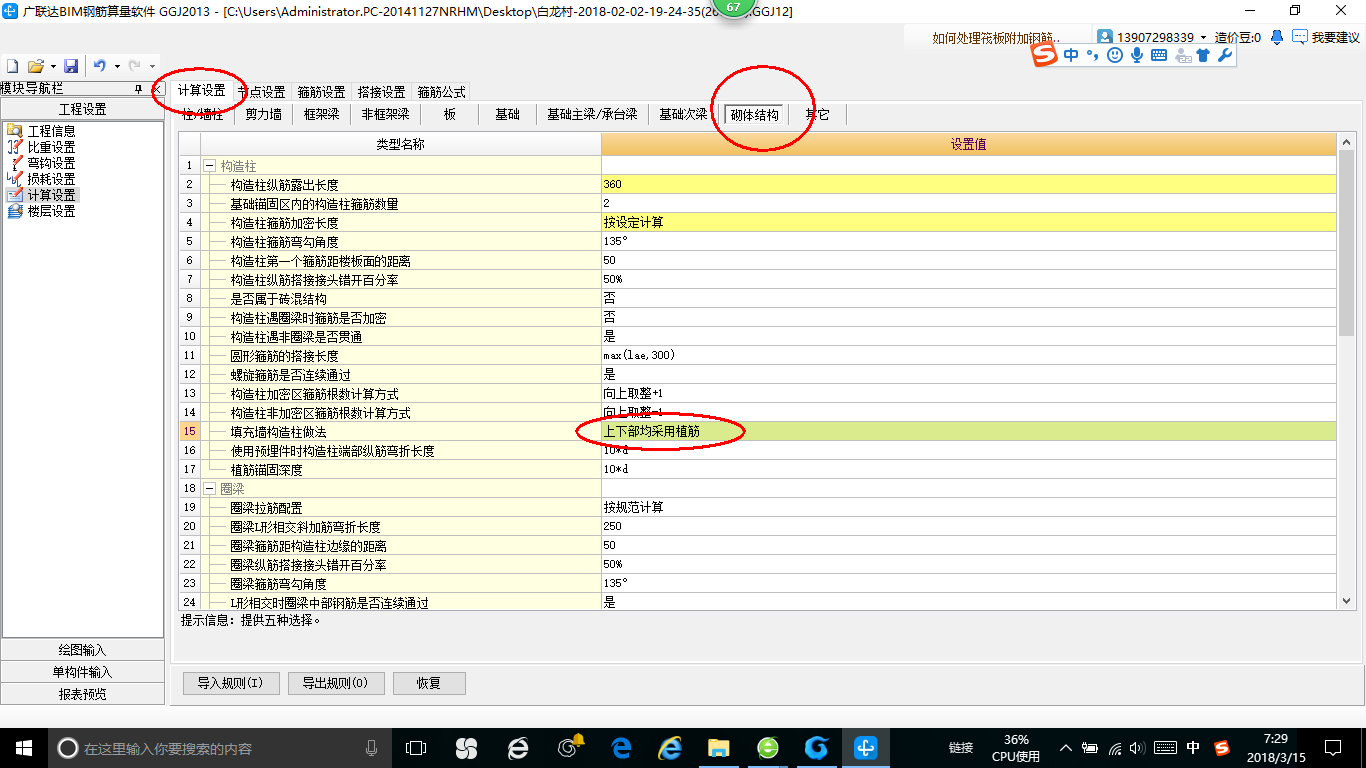Open account 13907298339 dropdown
The image size is (1366, 768).
tap(1203, 37)
